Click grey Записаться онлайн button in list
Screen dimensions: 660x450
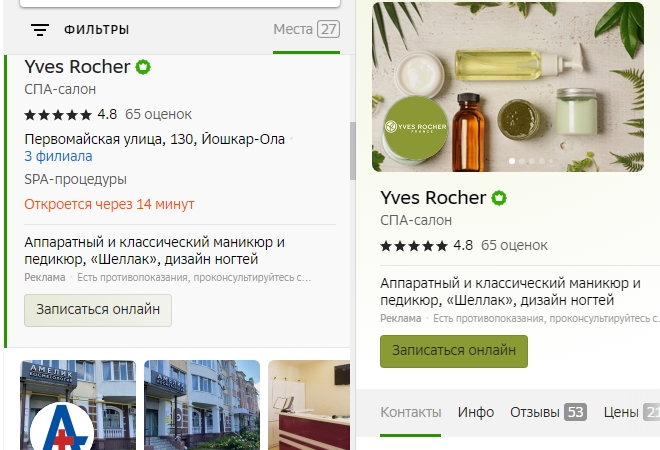click(98, 310)
